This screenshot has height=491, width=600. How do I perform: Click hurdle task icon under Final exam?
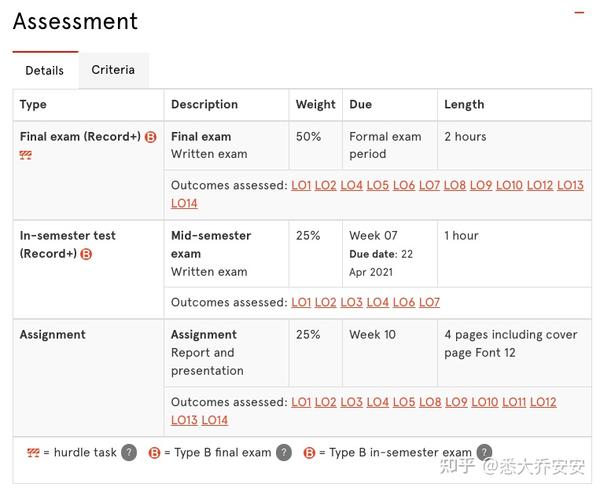[x=26, y=155]
